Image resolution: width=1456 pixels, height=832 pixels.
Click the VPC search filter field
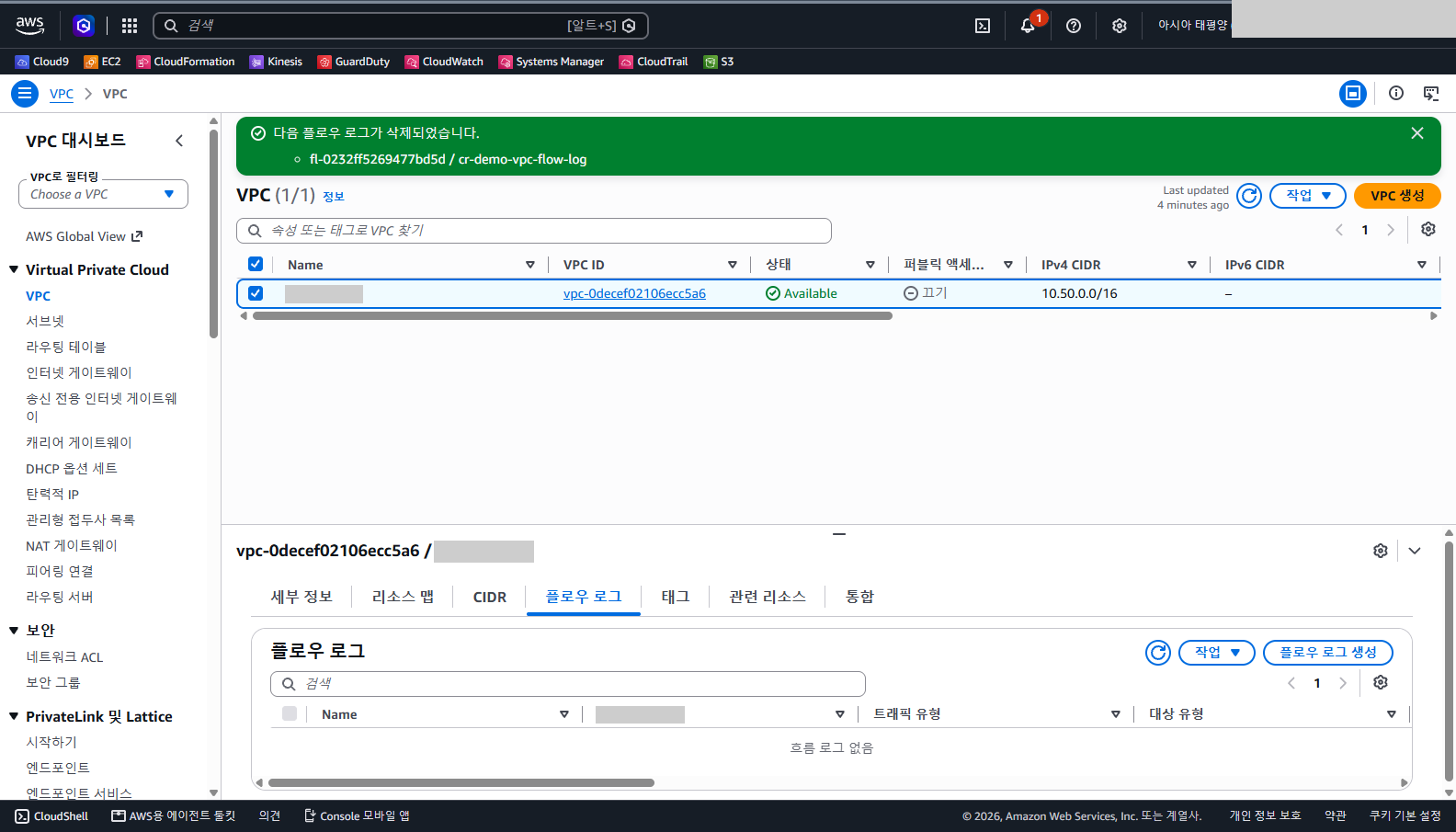534,231
